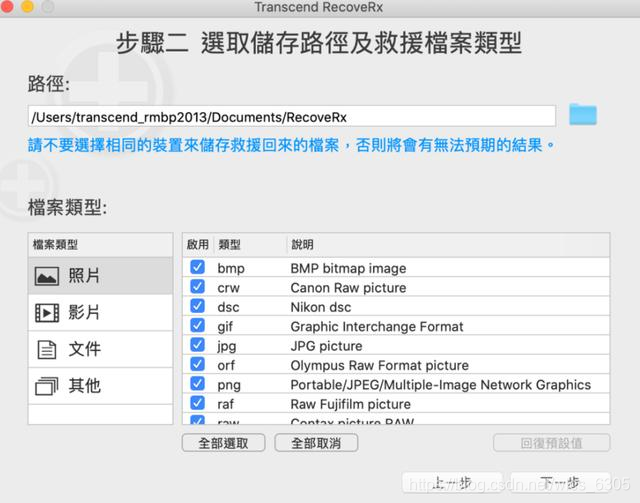Screen dimensions: 640x503
Task: Click the 檔案類型 list header
Action: point(100,245)
